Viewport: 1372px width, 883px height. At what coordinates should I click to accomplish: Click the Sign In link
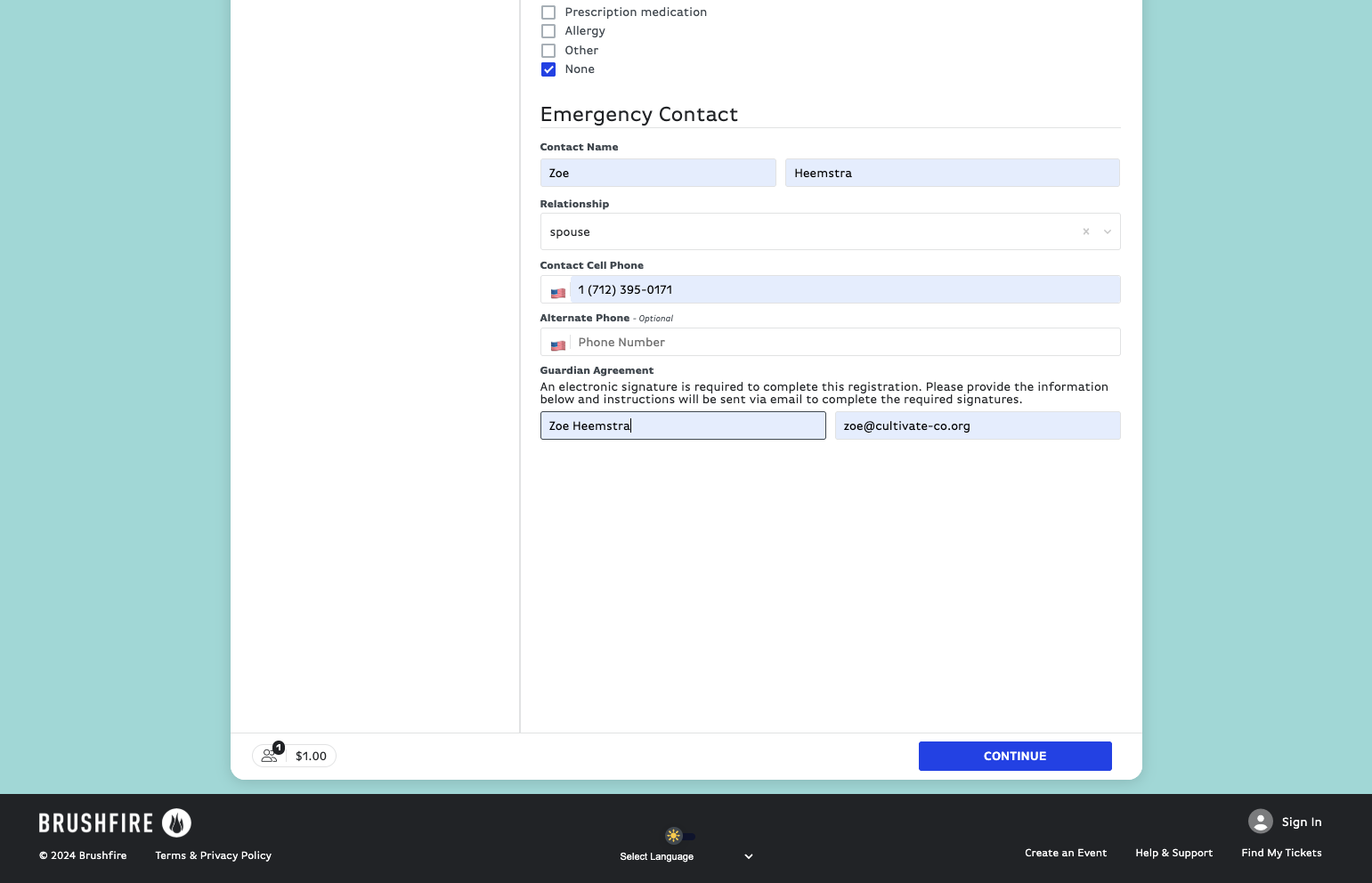[x=1301, y=822]
